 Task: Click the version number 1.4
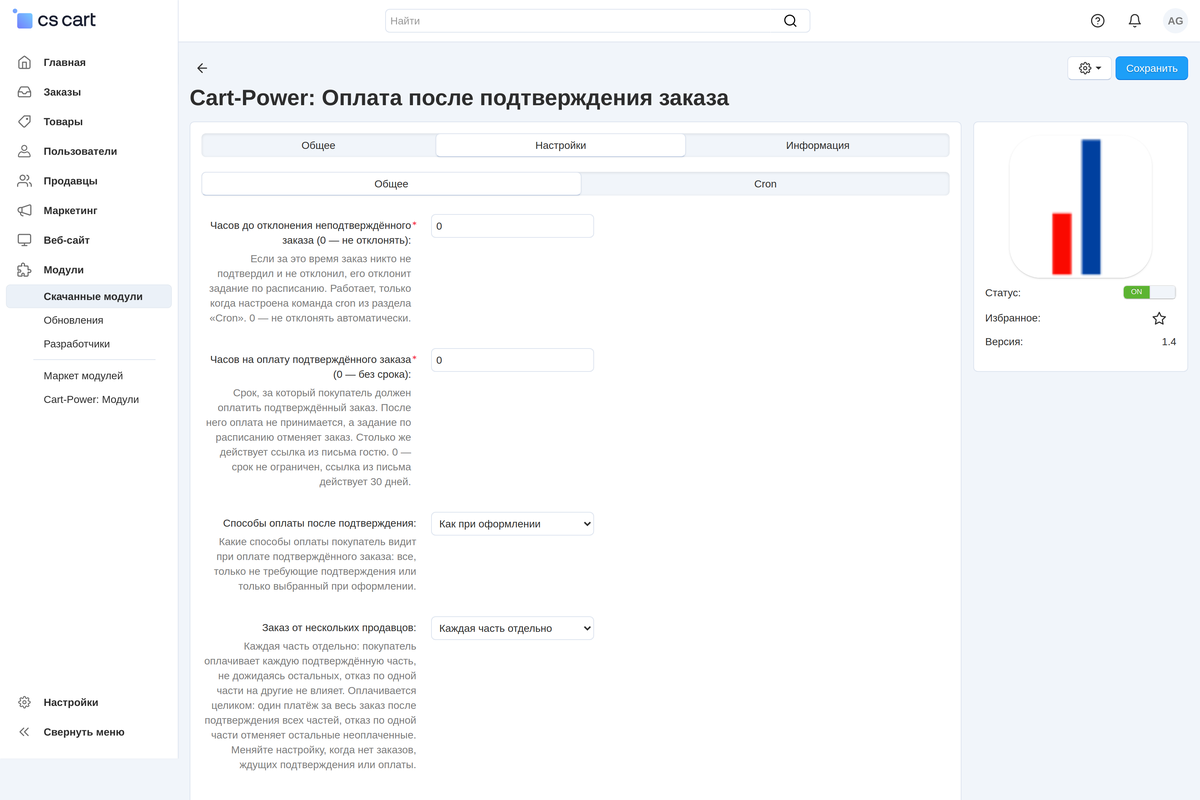tap(1168, 342)
